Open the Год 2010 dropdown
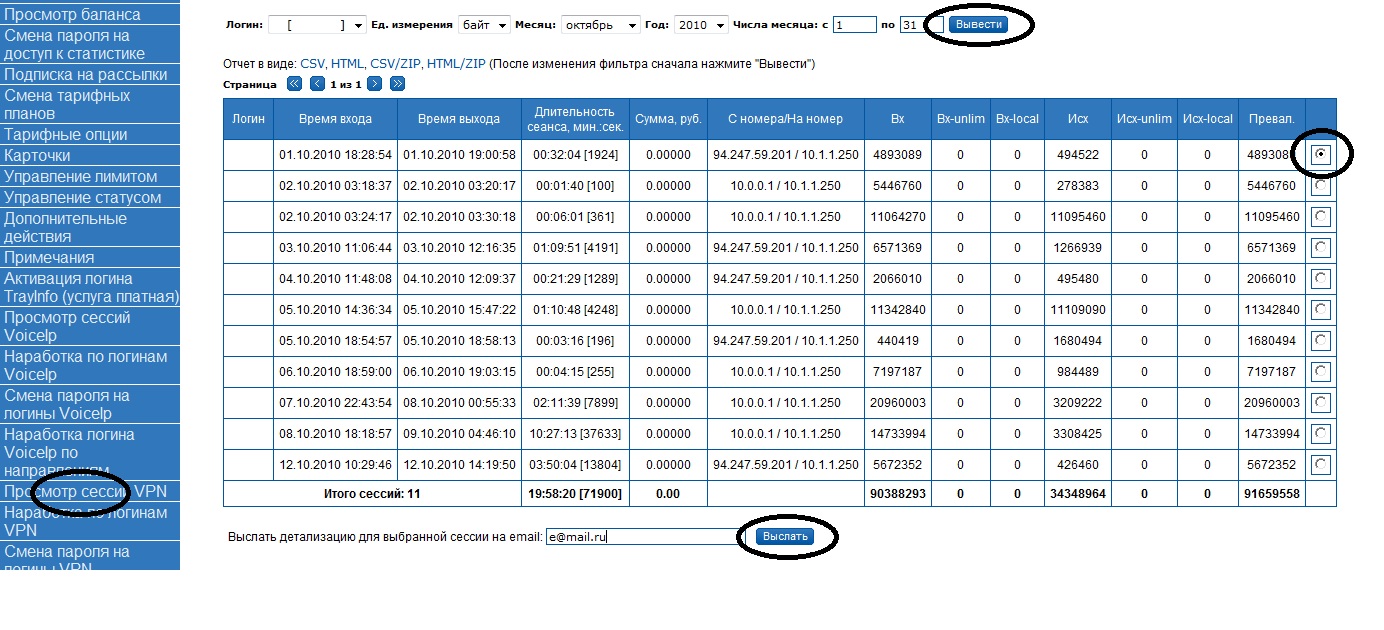This screenshot has width=1384, height=630. 701,25
